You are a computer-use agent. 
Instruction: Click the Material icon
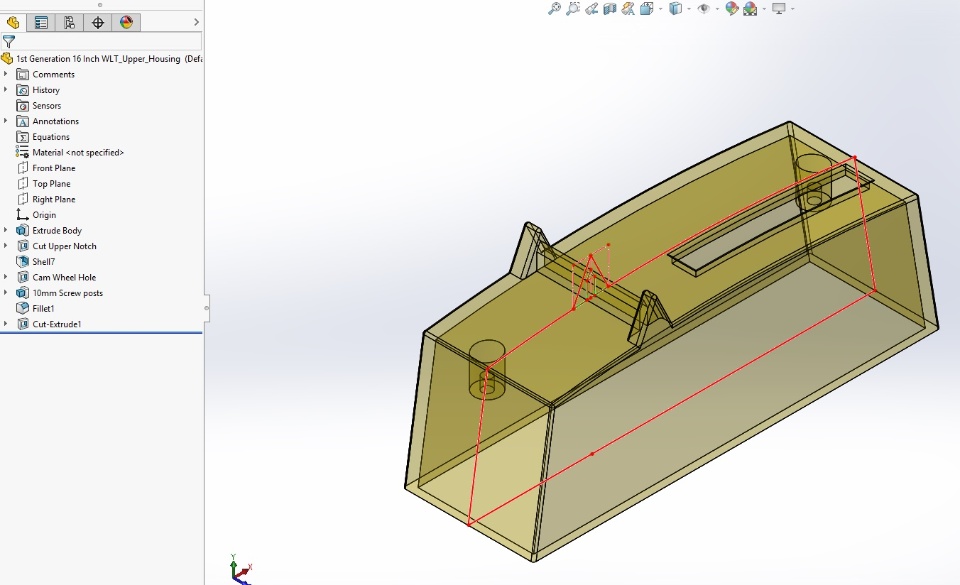[x=23, y=152]
